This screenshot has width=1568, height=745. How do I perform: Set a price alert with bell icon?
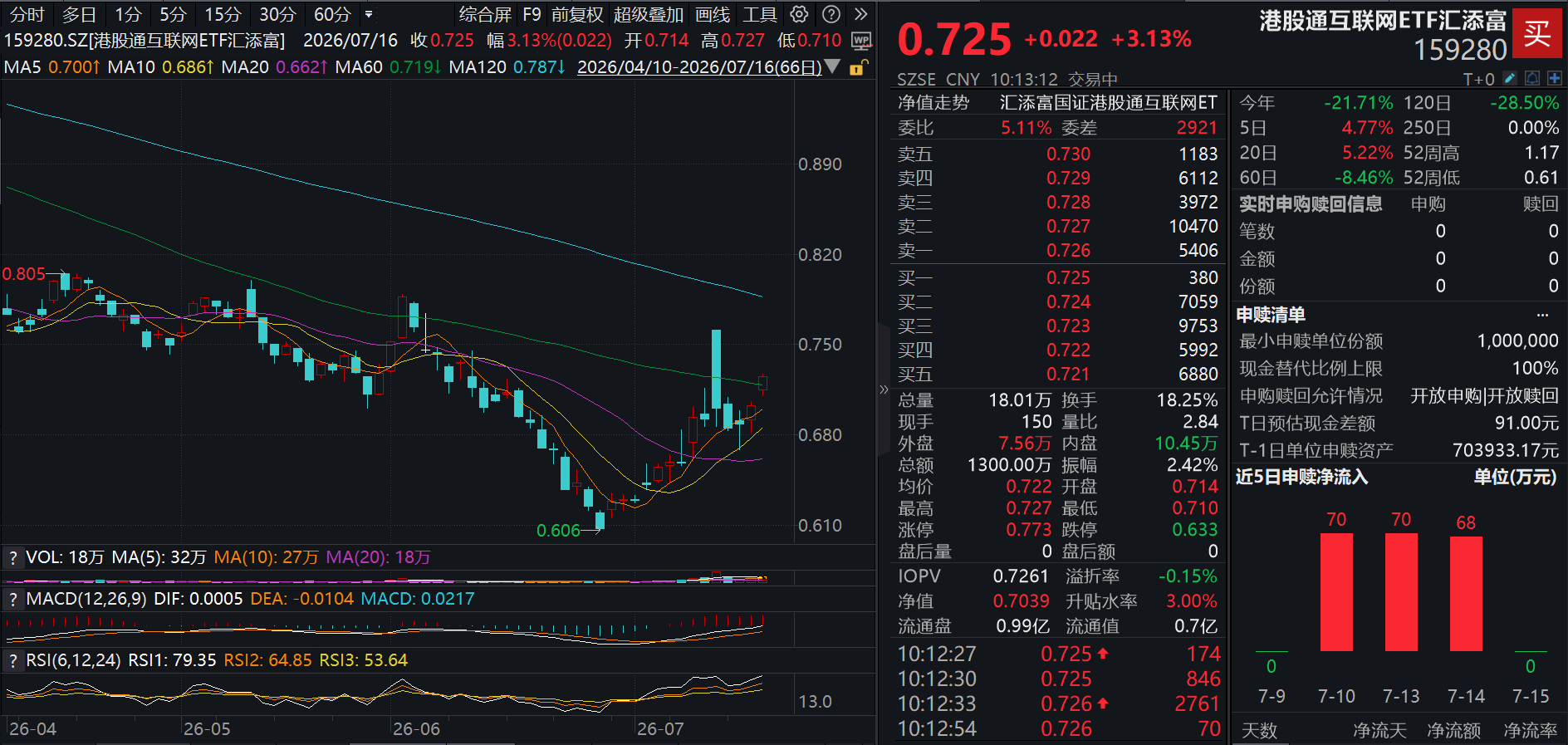tap(1532, 78)
